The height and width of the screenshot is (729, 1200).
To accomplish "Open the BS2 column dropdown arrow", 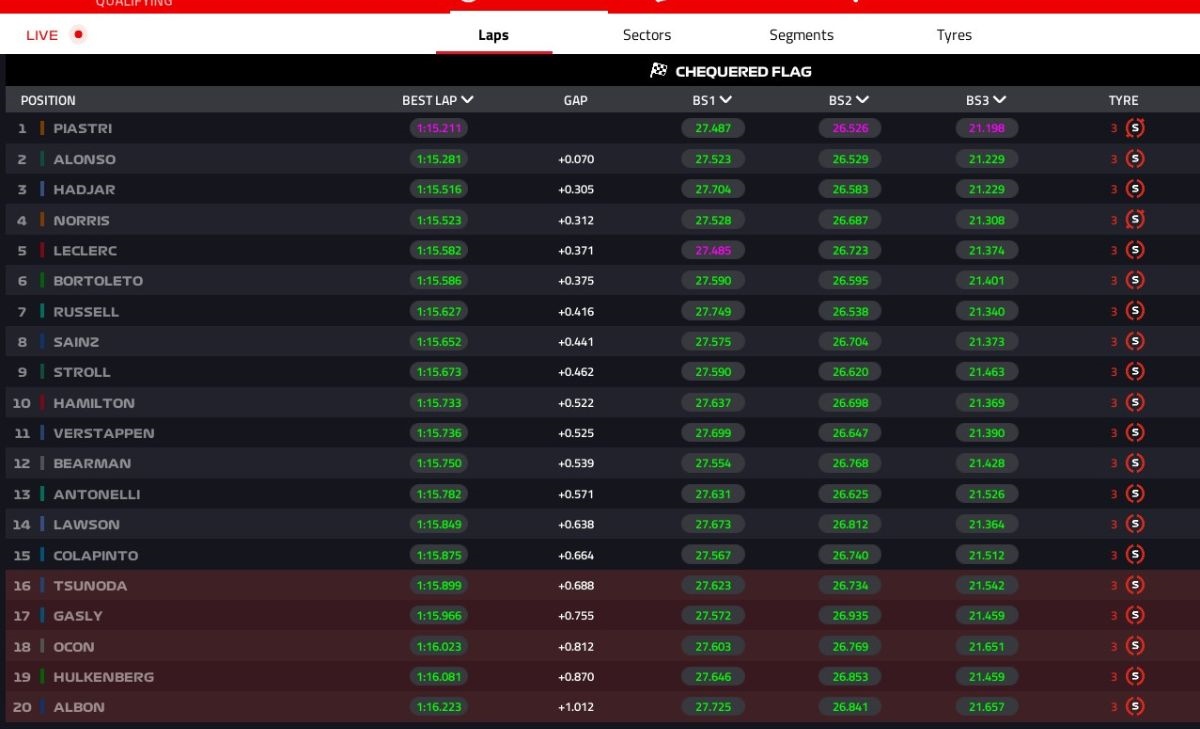I will [863, 100].
